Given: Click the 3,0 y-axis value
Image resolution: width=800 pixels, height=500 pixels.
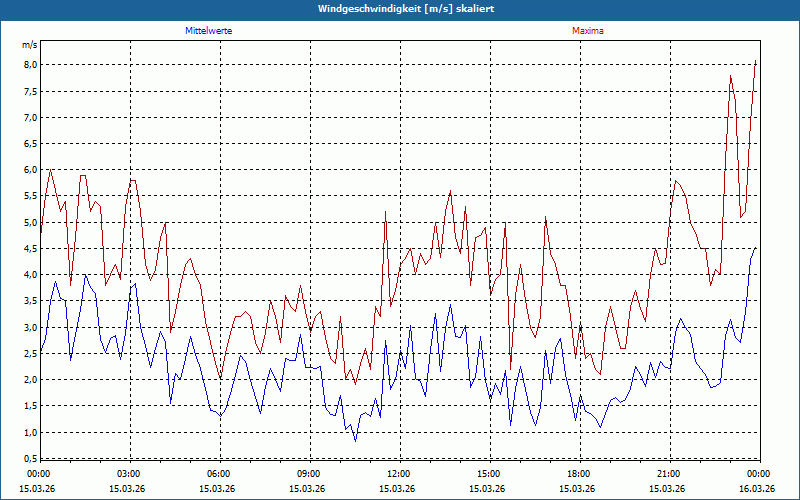Looking at the screenshot, I should point(30,327).
